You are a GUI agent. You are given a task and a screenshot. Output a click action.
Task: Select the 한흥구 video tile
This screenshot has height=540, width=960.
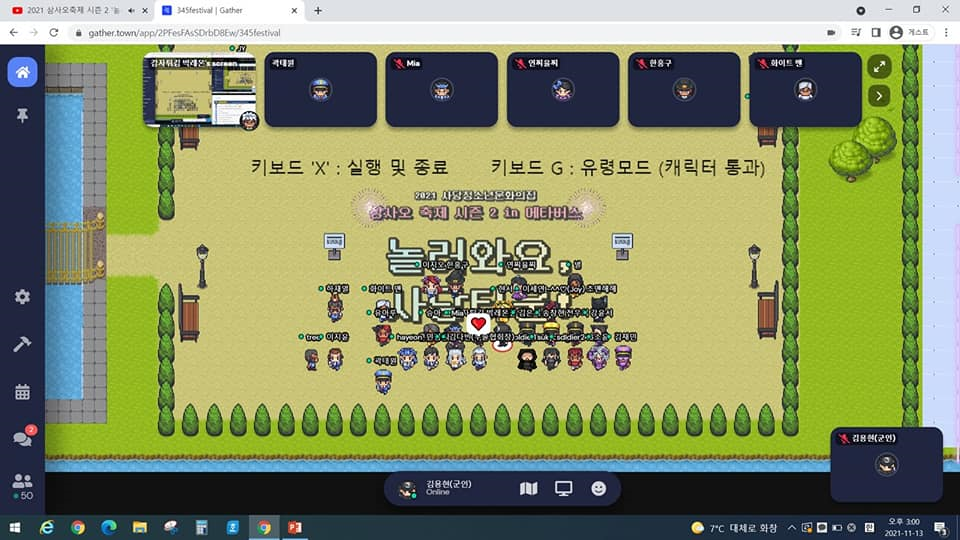(x=684, y=89)
